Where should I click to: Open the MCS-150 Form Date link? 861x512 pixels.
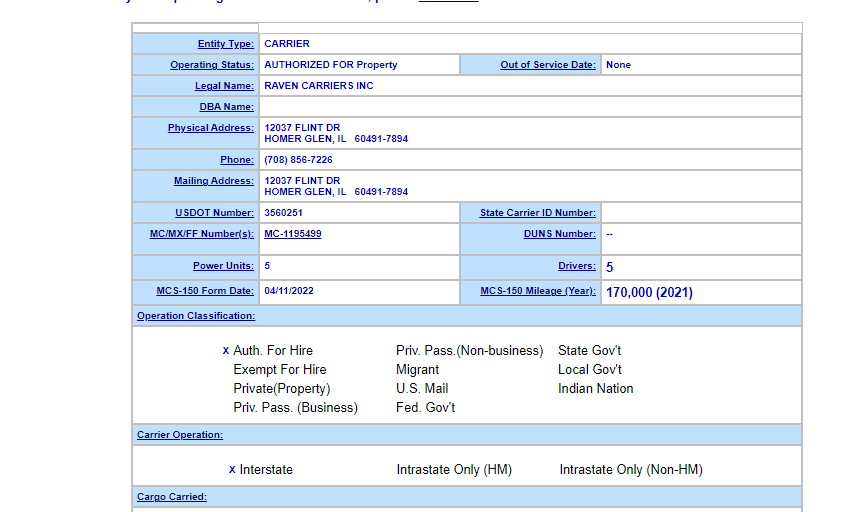point(205,291)
